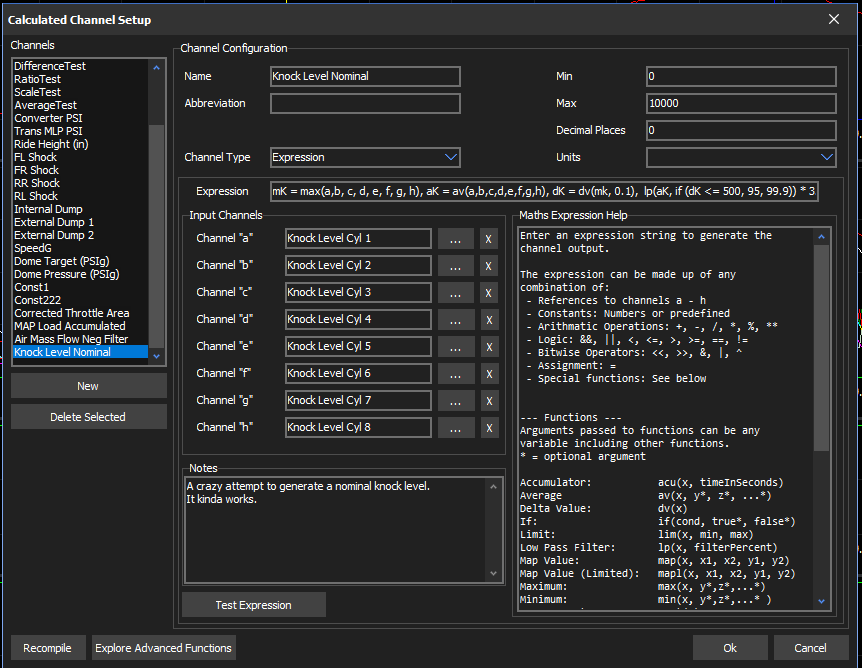Click Delete Selected button
This screenshot has width=862, height=668.
click(89, 417)
